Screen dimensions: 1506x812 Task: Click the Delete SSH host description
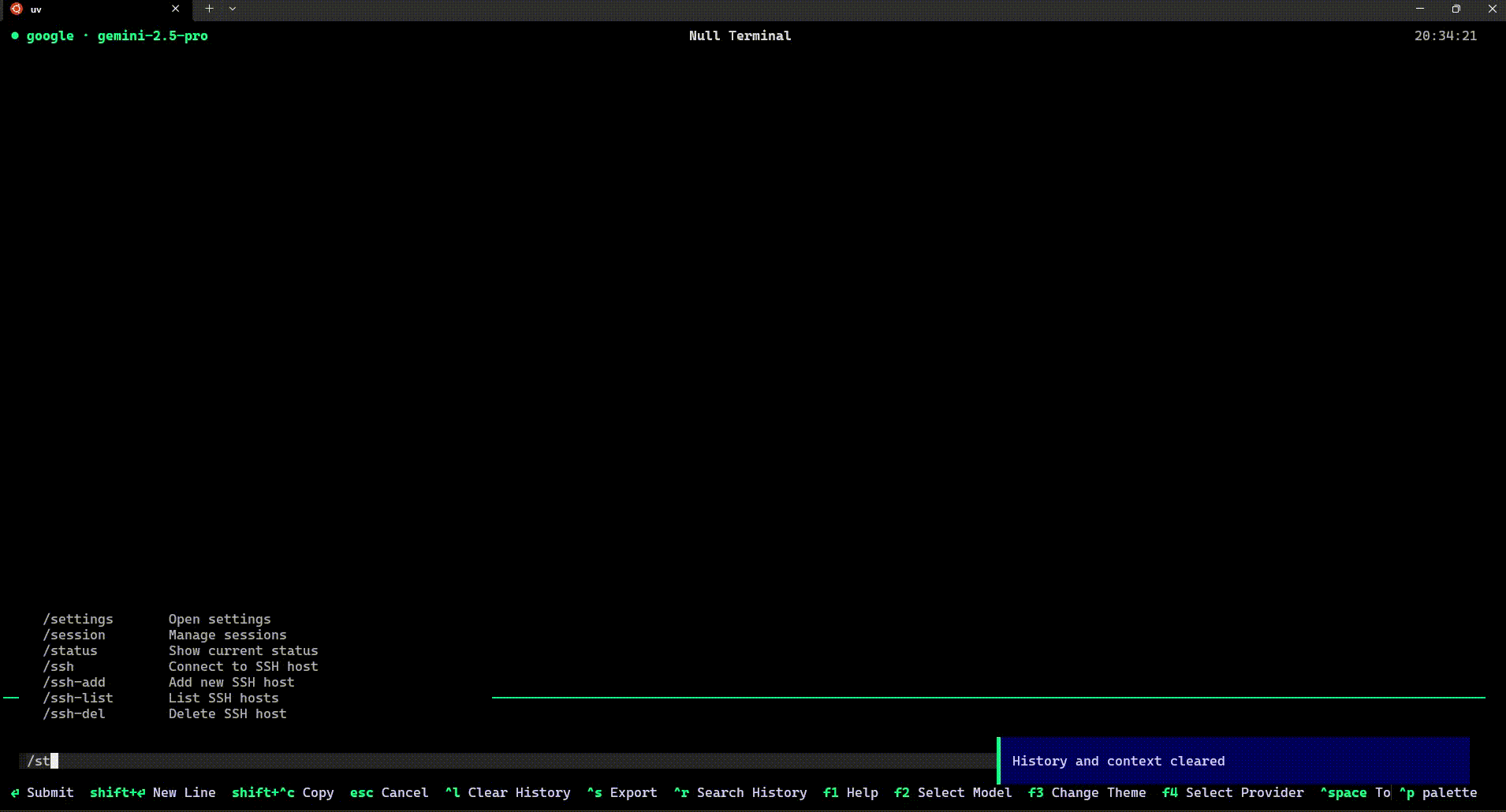point(227,713)
